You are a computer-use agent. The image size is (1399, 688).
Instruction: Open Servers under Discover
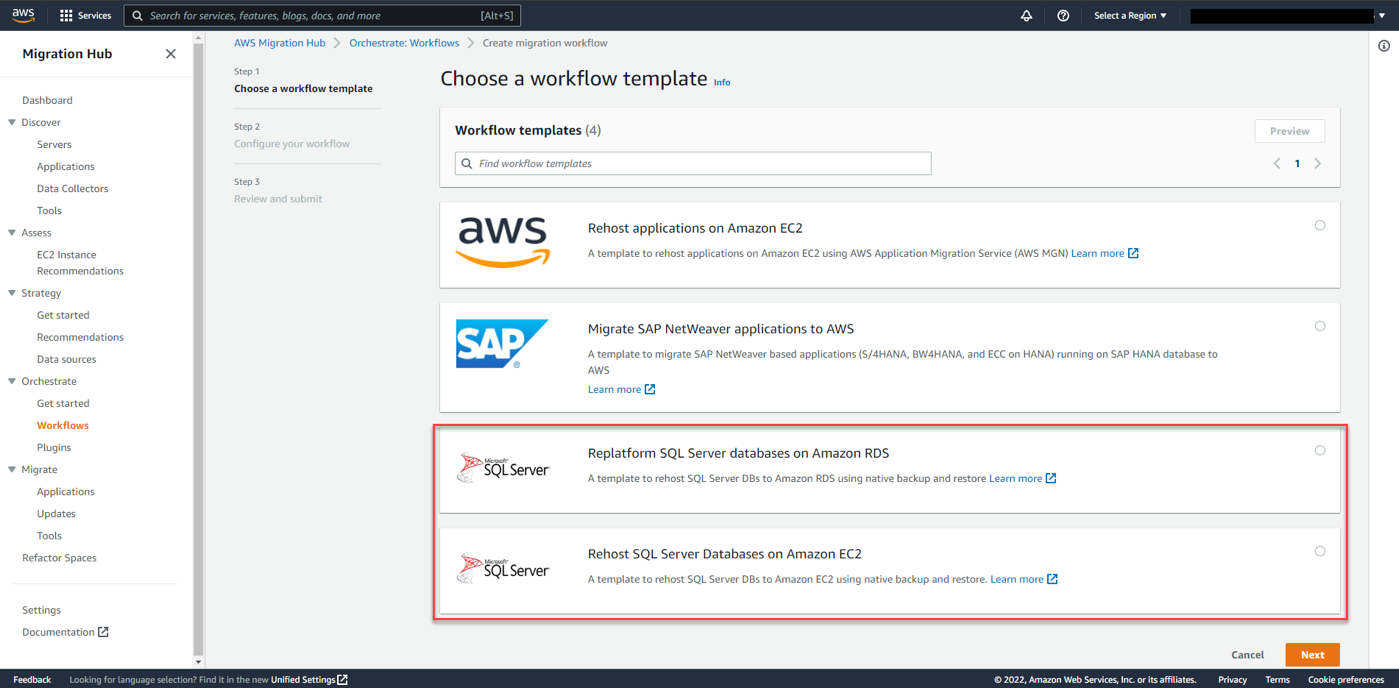(x=54, y=144)
